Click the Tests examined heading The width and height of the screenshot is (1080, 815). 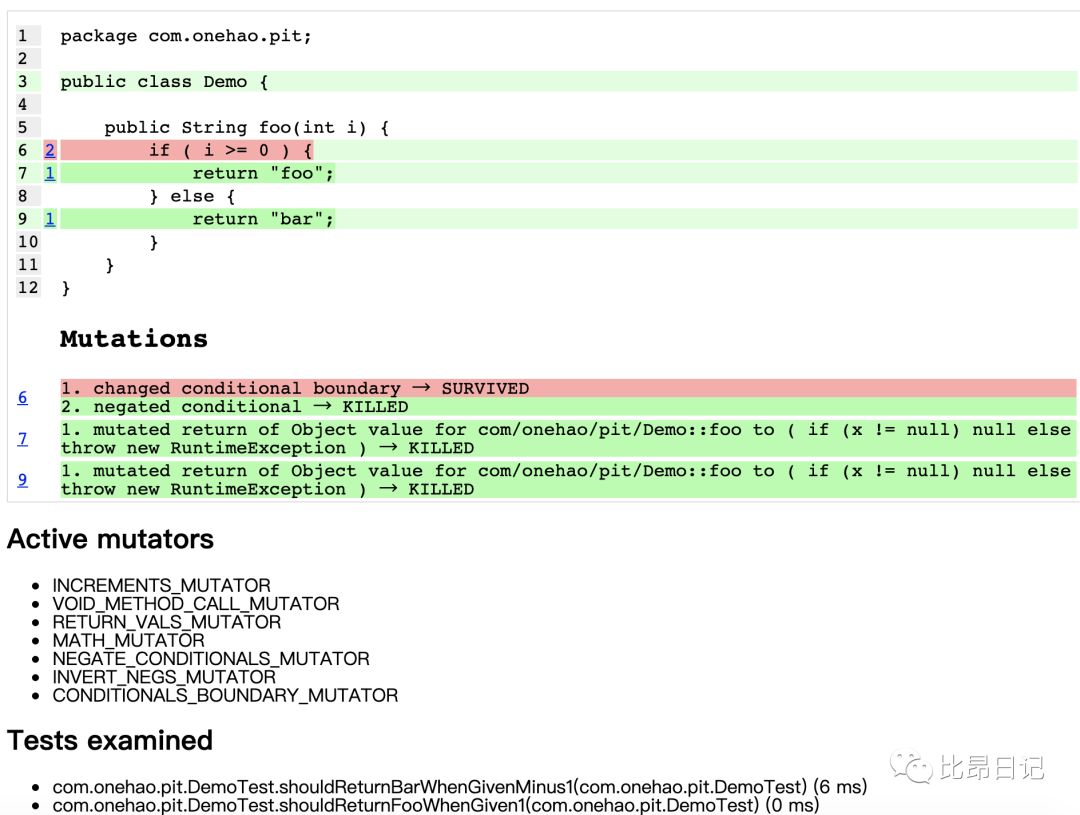click(110, 741)
